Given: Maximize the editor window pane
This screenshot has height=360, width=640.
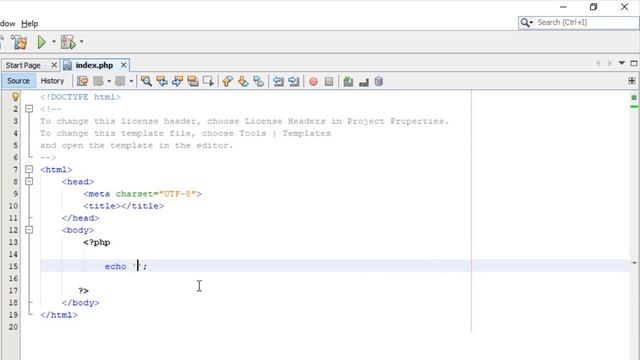Looking at the screenshot, I should pyautogui.click(x=634, y=63).
